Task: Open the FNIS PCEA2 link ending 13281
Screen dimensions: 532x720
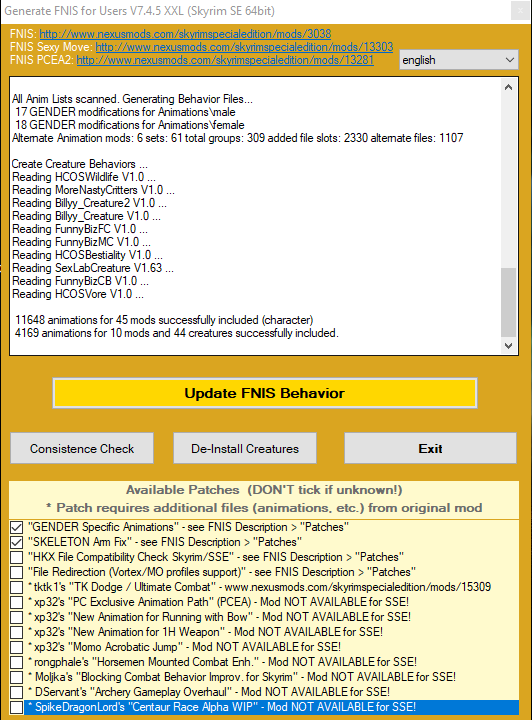Action: (225, 60)
